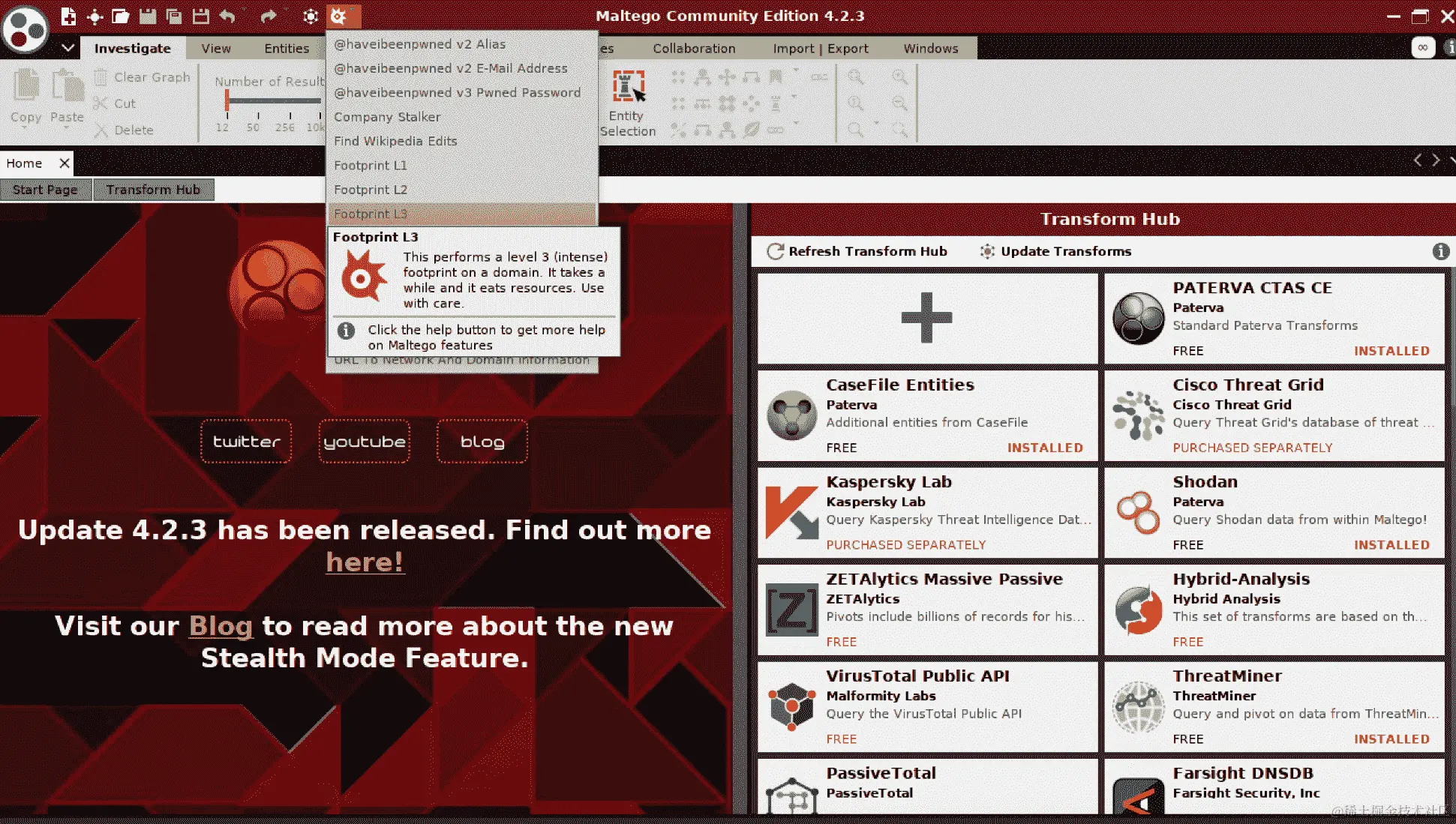Click the tab scroll right arrow
This screenshot has height=824, width=1456.
click(x=1436, y=160)
